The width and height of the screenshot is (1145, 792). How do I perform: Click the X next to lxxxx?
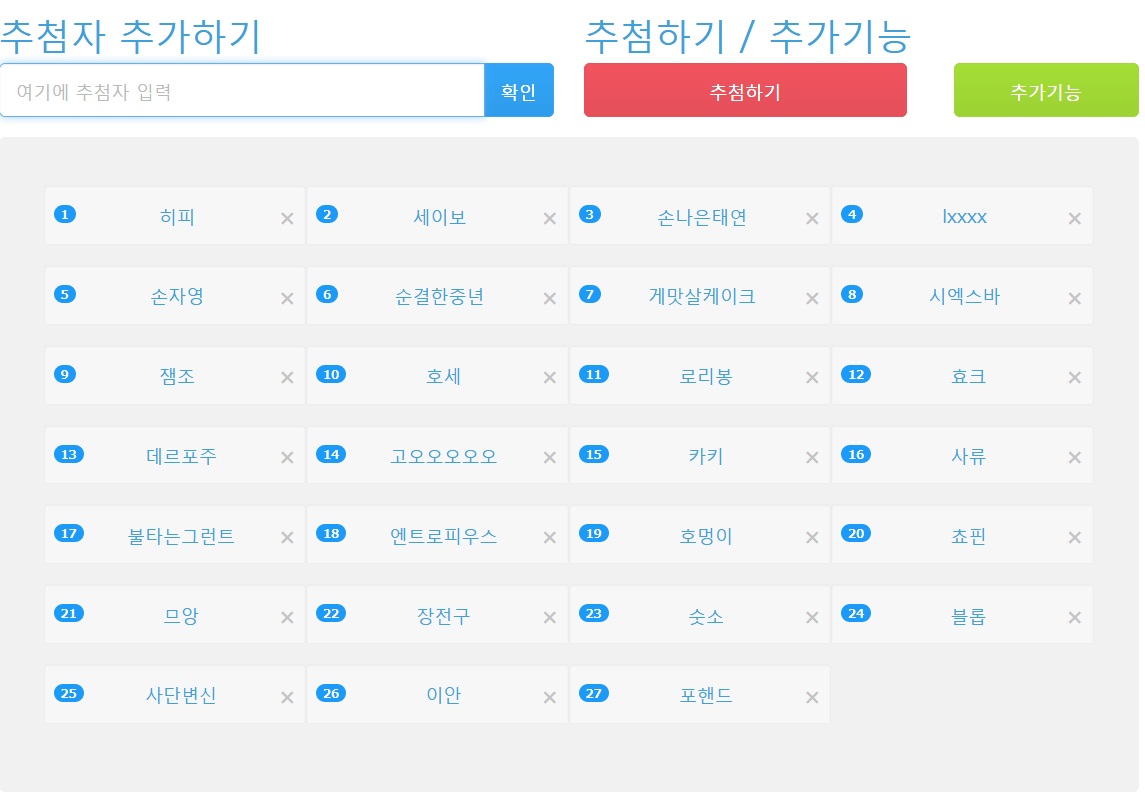1075,219
